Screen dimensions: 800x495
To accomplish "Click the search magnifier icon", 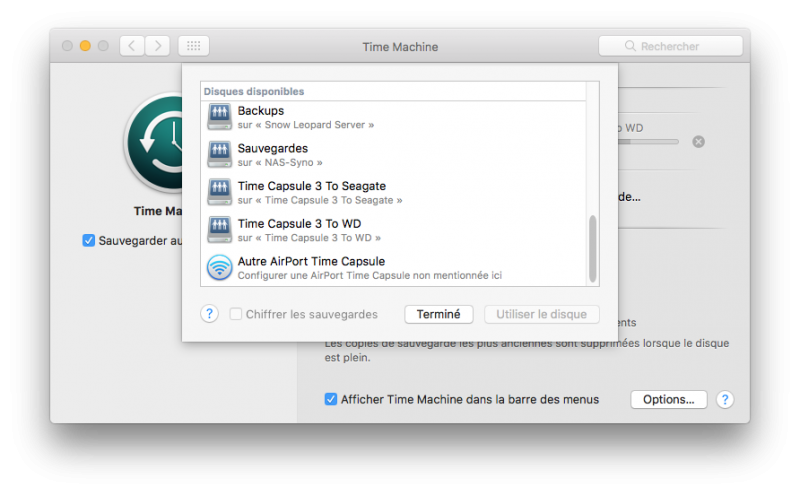I will tap(630, 46).
